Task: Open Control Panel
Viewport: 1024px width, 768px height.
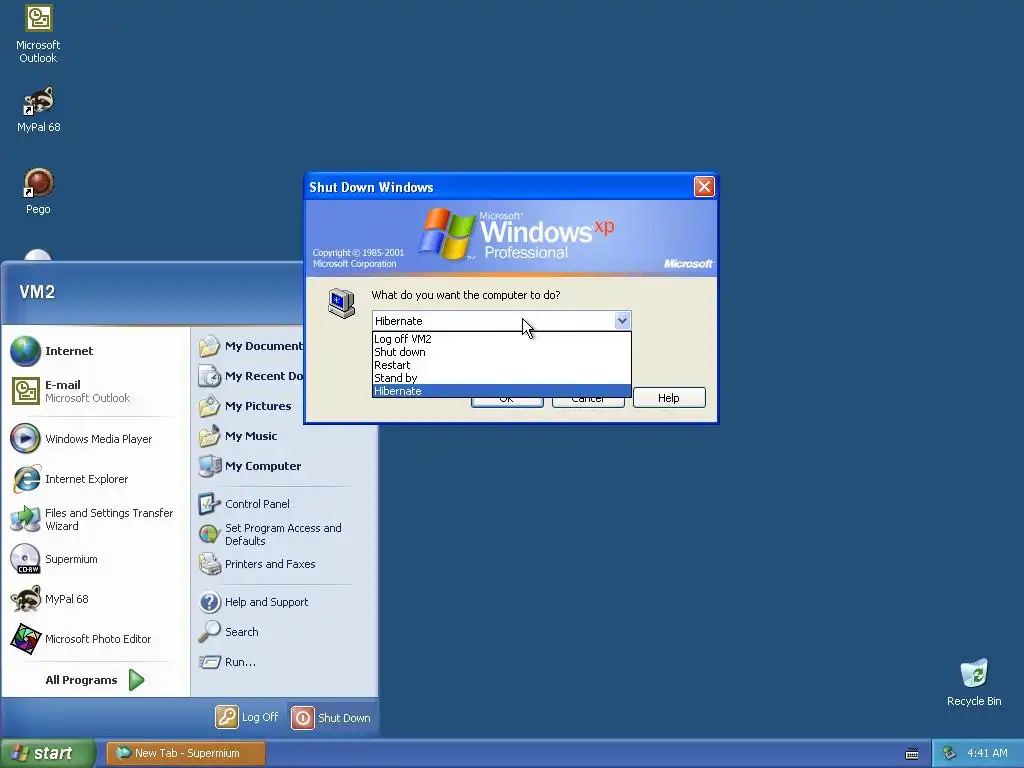Action: [244, 504]
